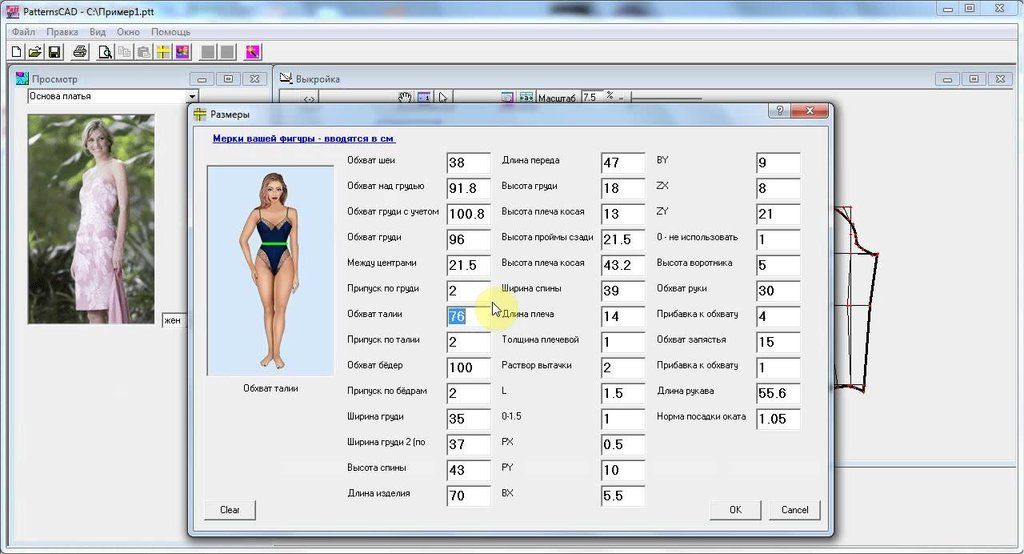Click the Высота проймы сзади field 21.5

[x=622, y=239]
